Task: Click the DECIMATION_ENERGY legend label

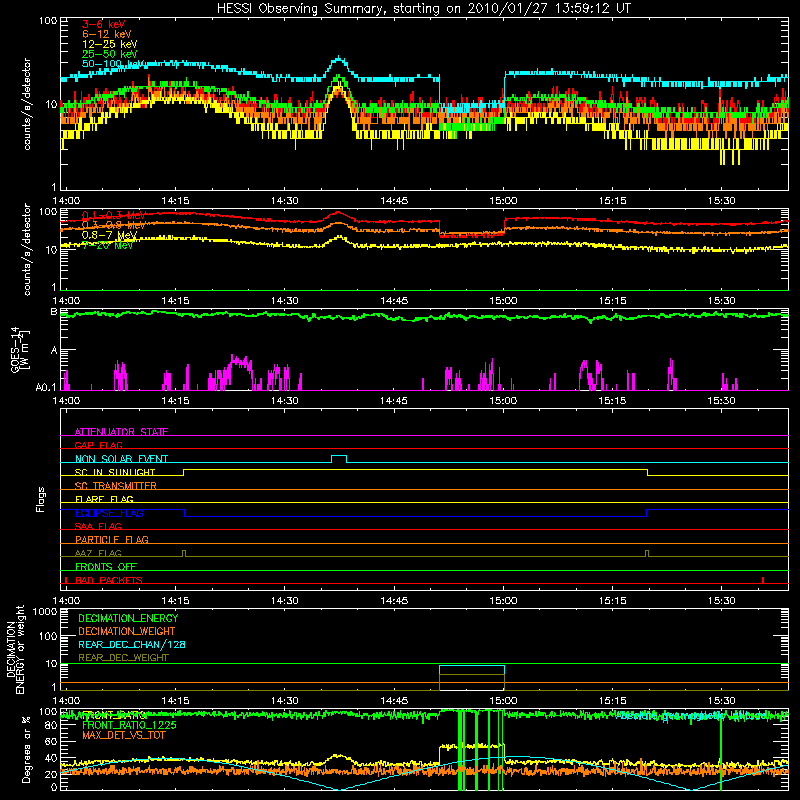Action: tap(128, 618)
